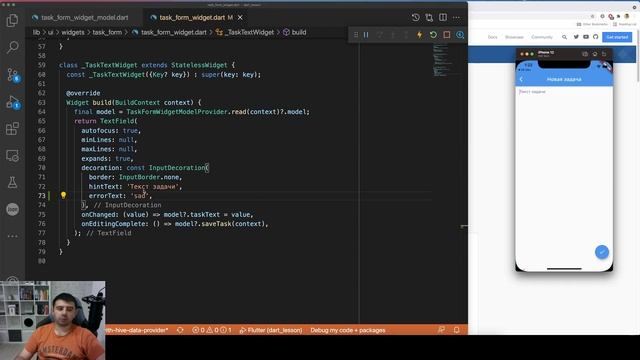Viewport: 640px width, 360px height.
Task: Open notifications bell in status bar
Action: [x=456, y=330]
